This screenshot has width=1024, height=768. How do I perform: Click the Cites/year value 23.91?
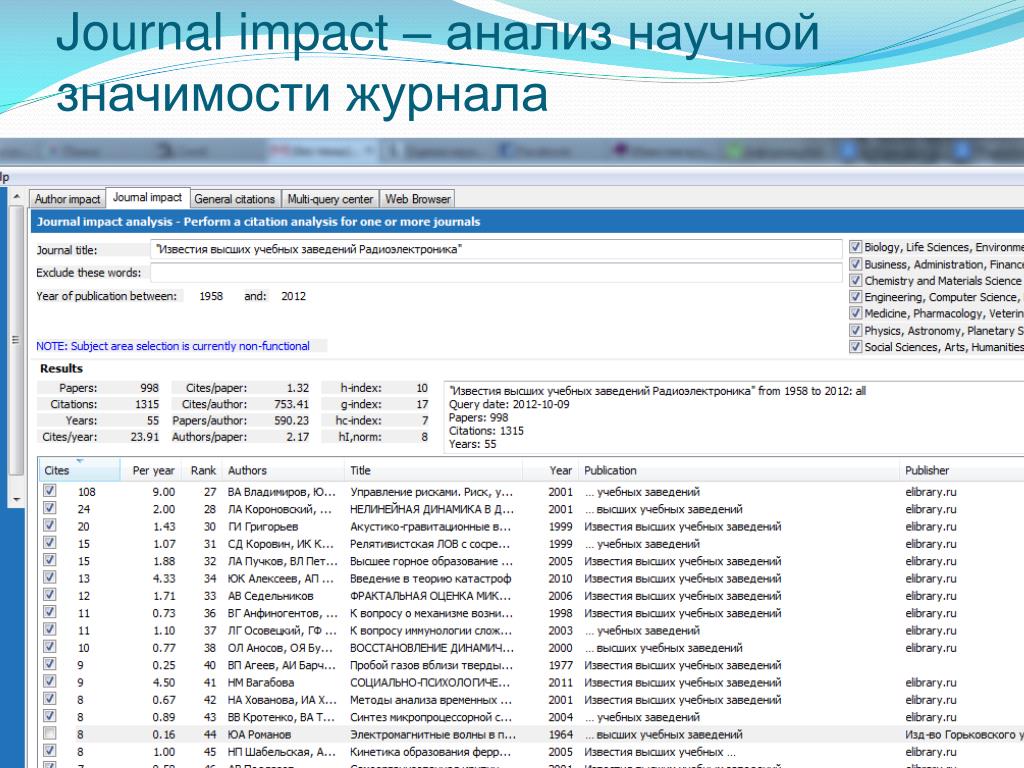point(144,436)
